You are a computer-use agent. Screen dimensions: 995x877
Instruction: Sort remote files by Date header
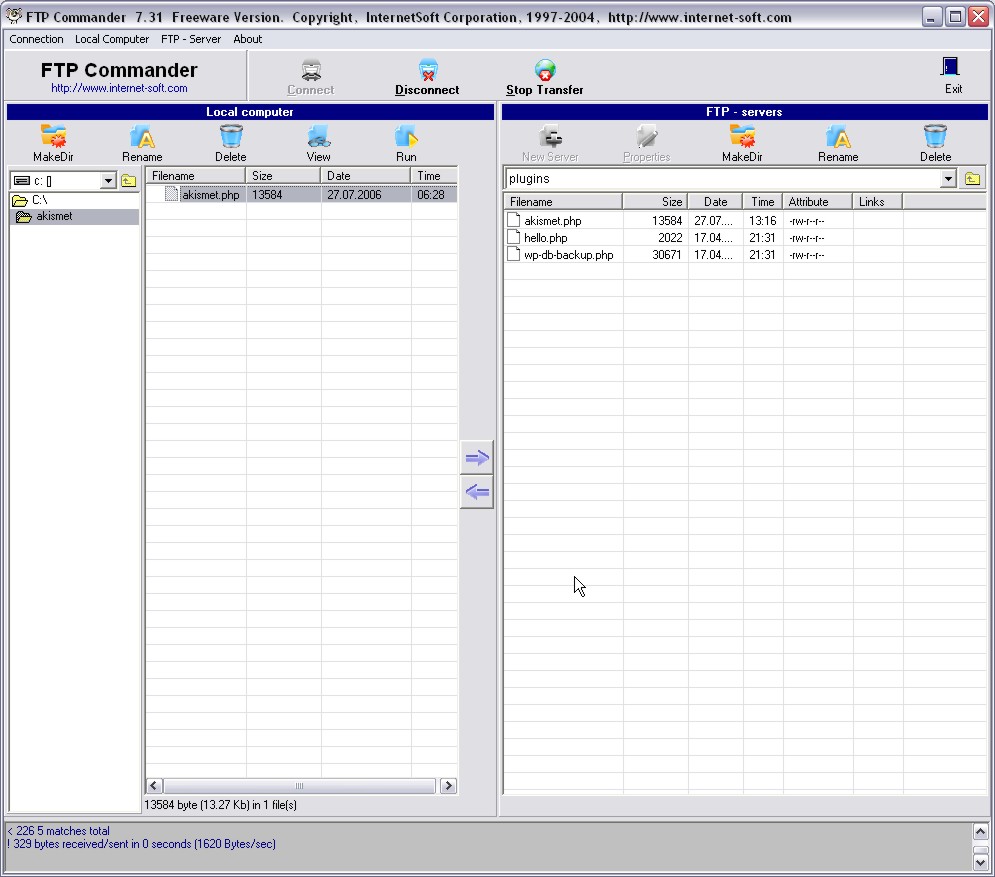(x=715, y=202)
